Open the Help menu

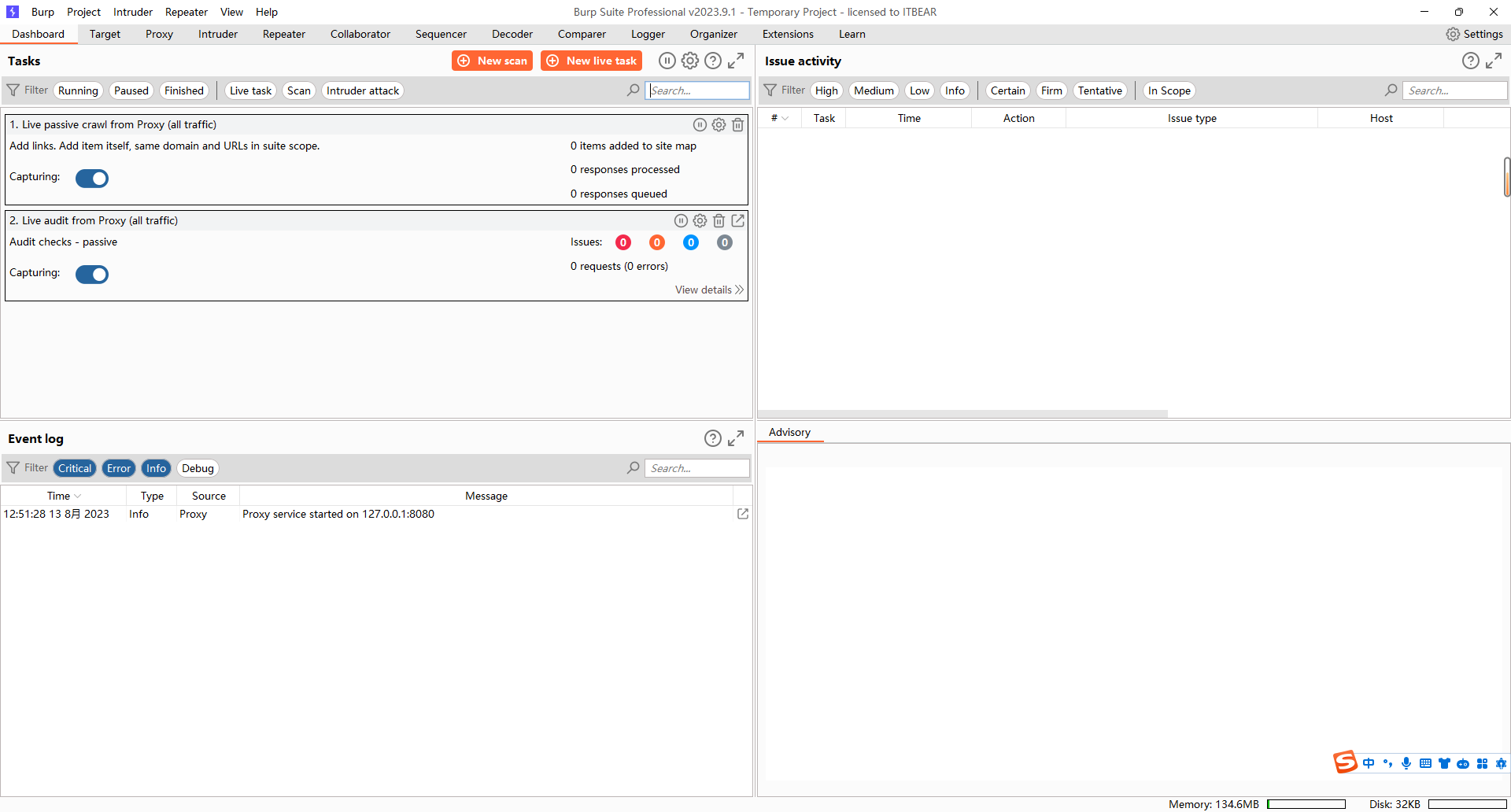point(267,12)
